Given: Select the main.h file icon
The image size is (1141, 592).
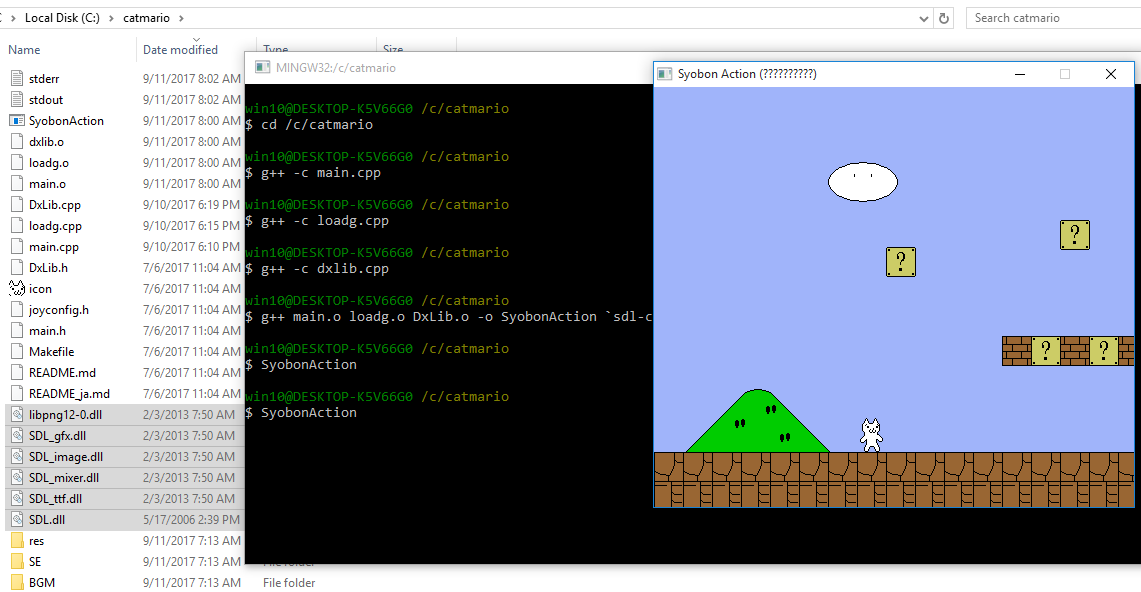Looking at the screenshot, I should (x=17, y=331).
